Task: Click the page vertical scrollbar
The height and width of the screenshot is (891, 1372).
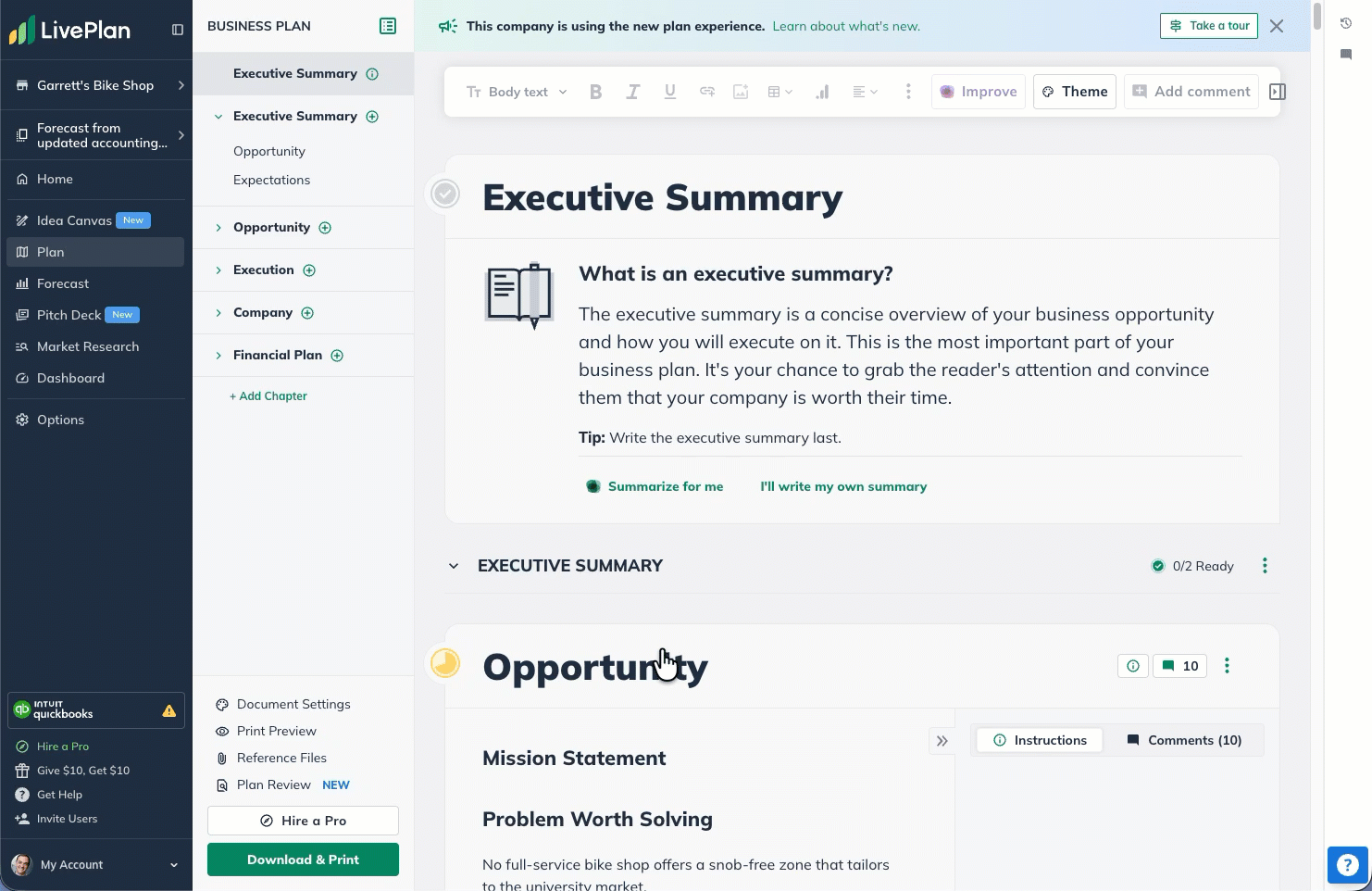Action: [x=1316, y=17]
